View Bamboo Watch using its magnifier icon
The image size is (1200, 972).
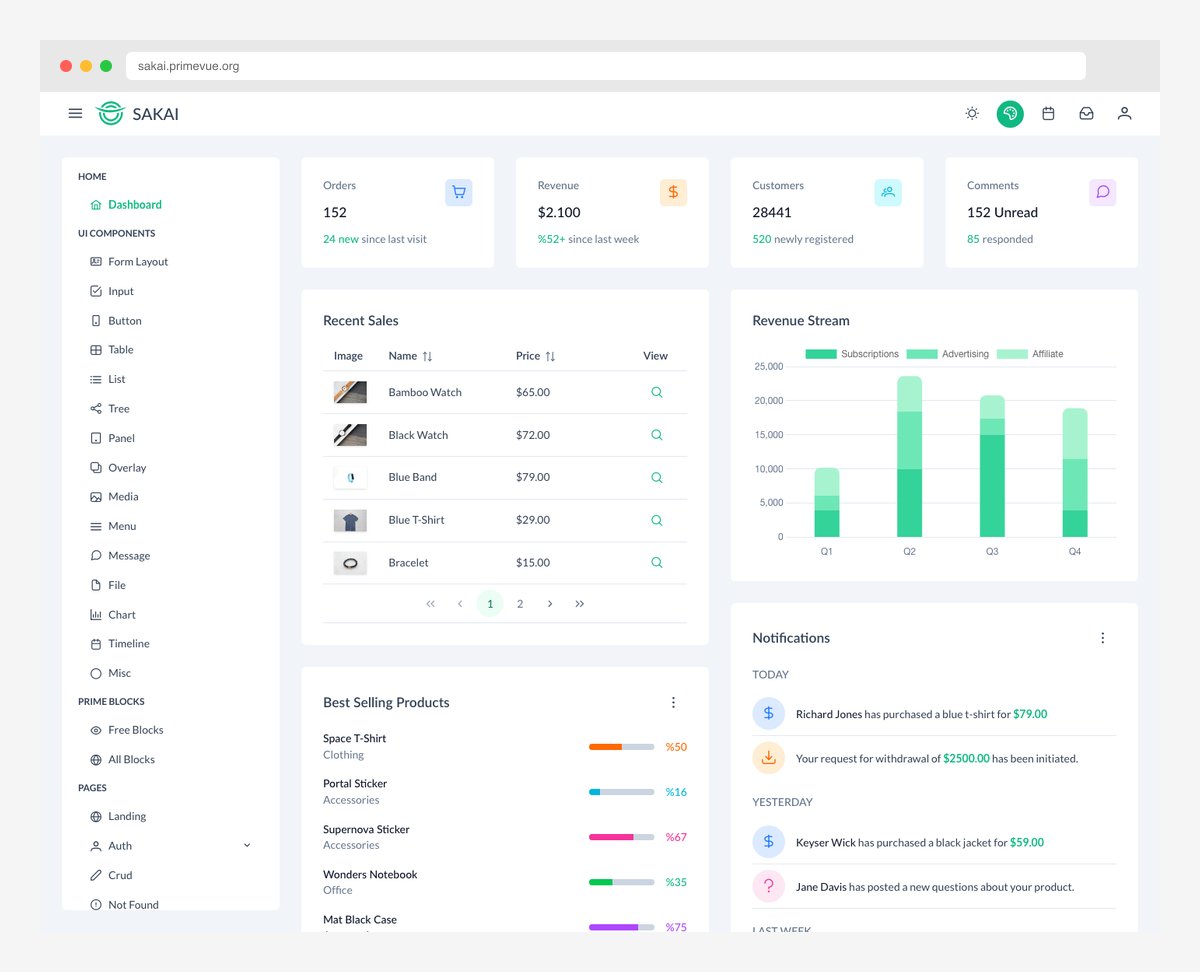click(x=656, y=392)
